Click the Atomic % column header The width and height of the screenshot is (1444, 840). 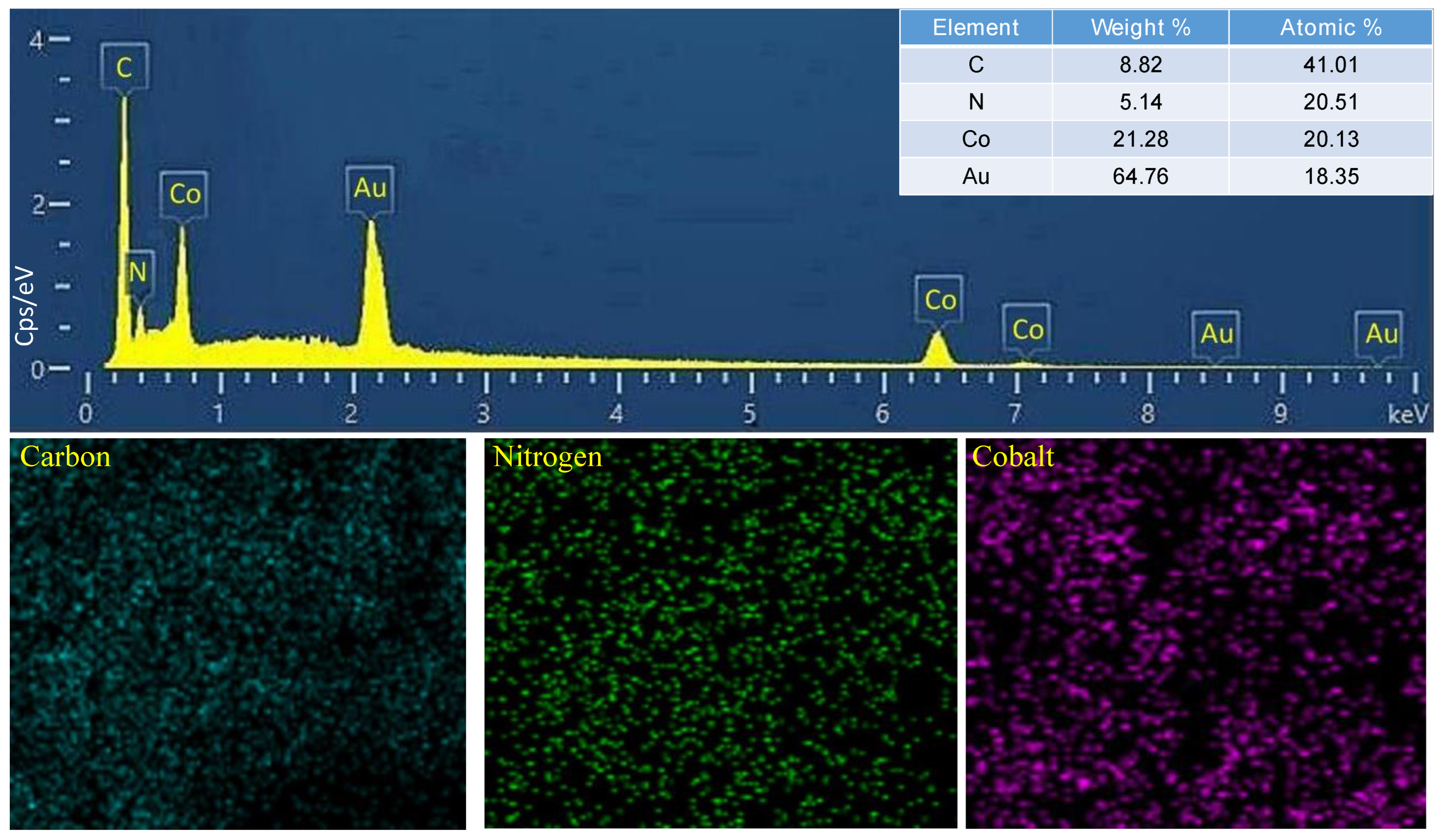click(1330, 28)
